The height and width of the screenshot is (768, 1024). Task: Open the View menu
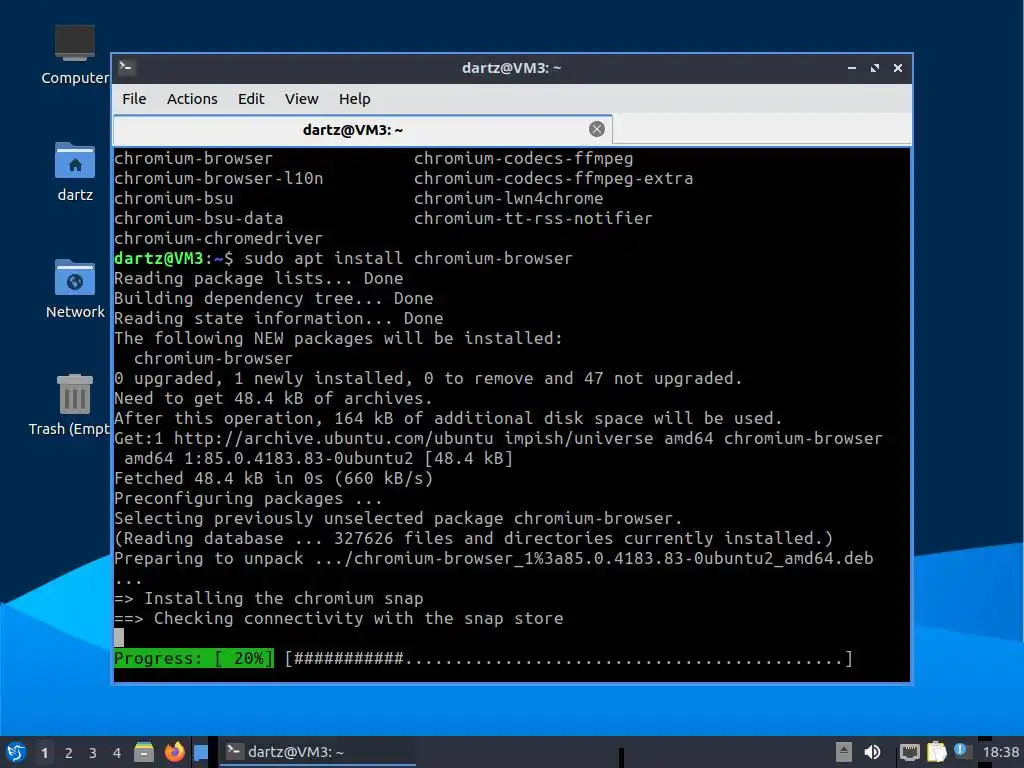click(x=301, y=99)
